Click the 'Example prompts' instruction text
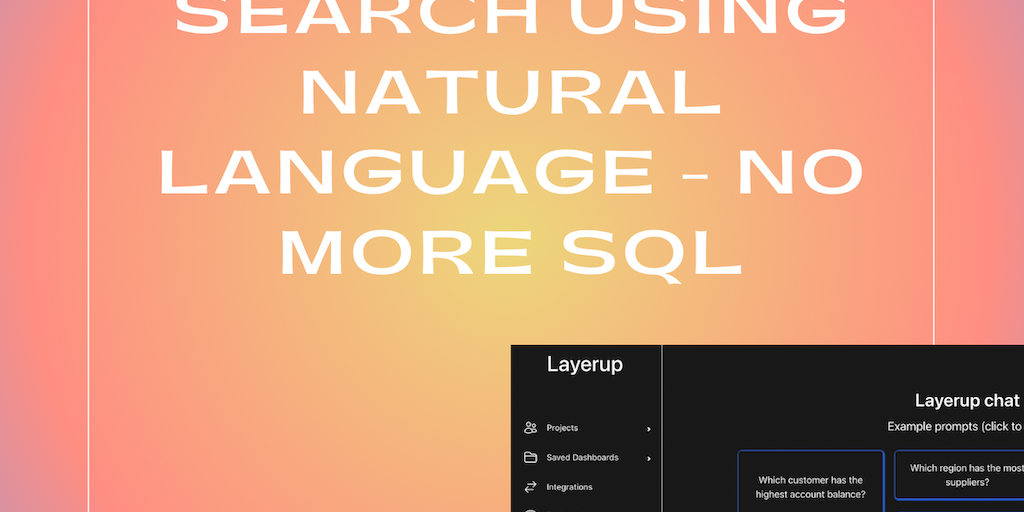This screenshot has width=1024, height=512. pyautogui.click(x=954, y=427)
